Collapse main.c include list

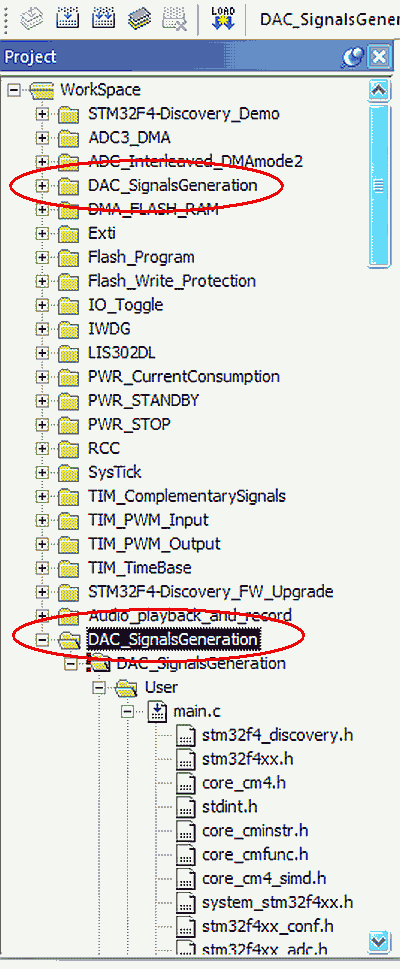[x=128, y=711]
